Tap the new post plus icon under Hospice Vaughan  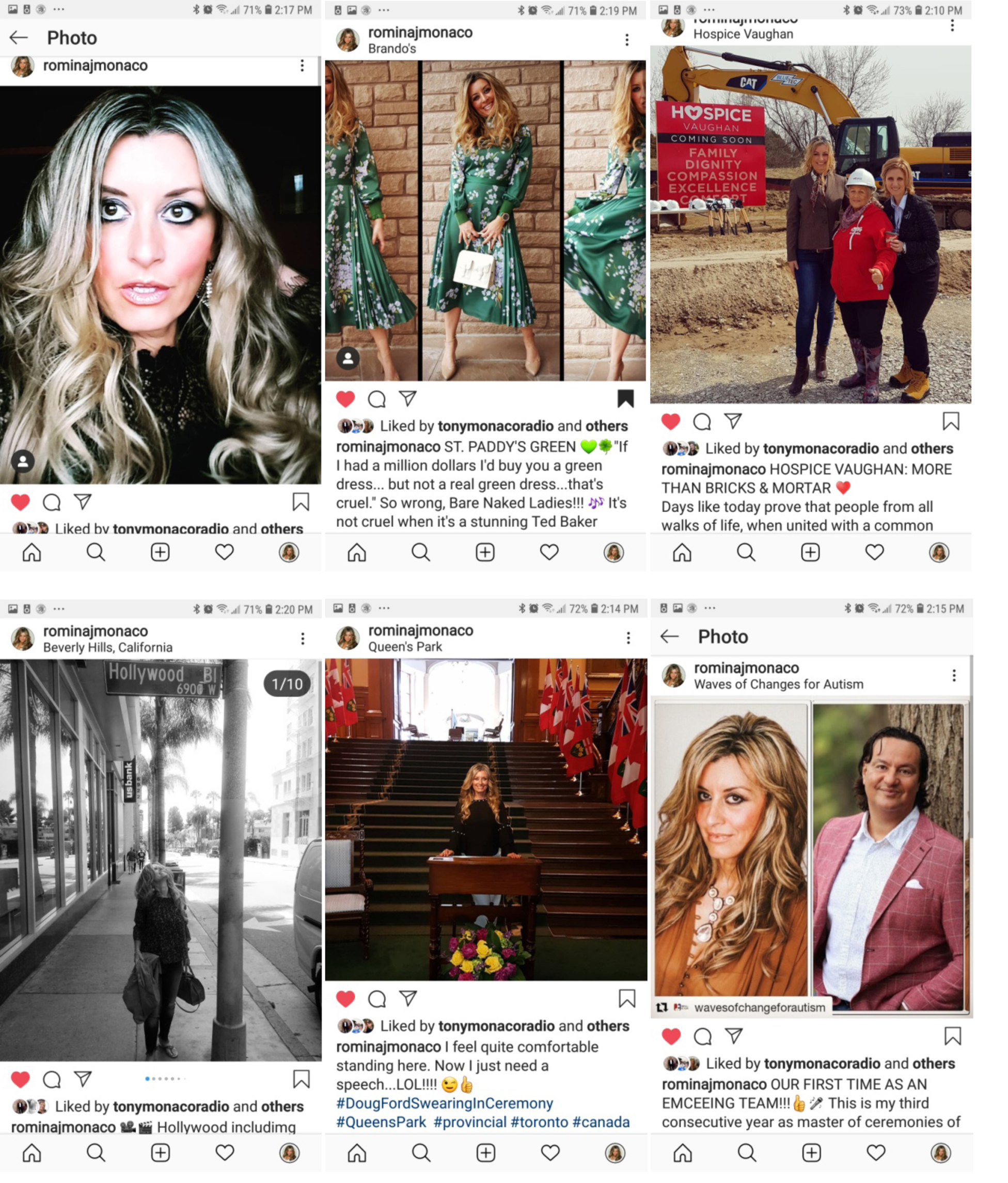[x=811, y=552]
